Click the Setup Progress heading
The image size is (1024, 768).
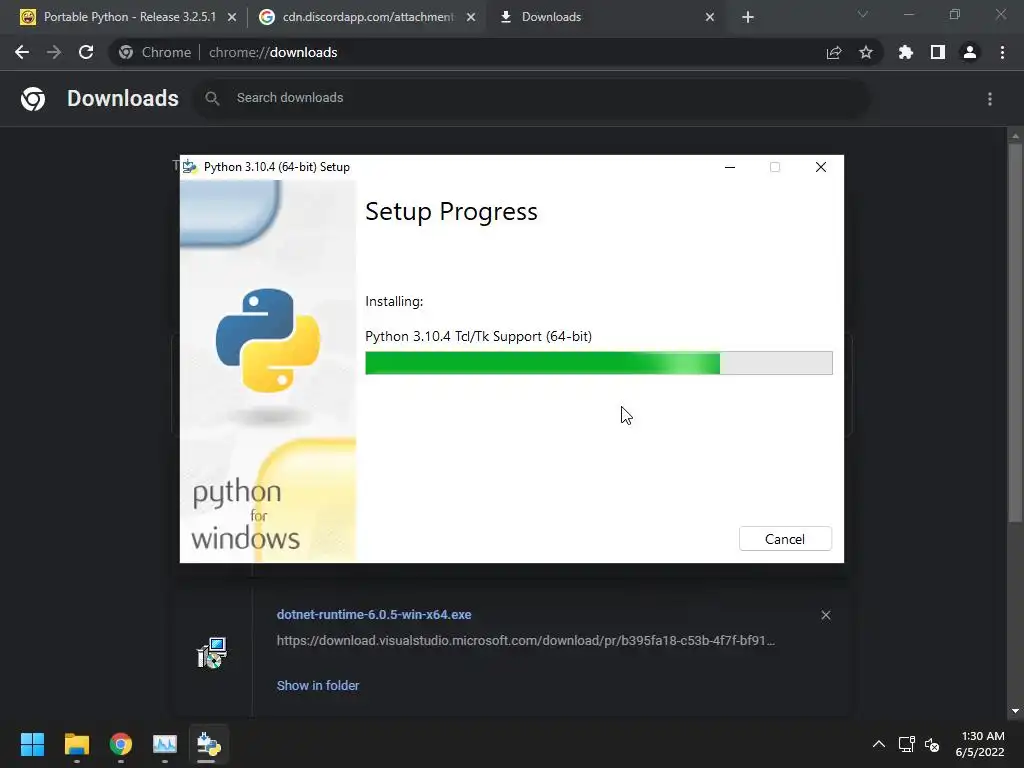tap(451, 212)
